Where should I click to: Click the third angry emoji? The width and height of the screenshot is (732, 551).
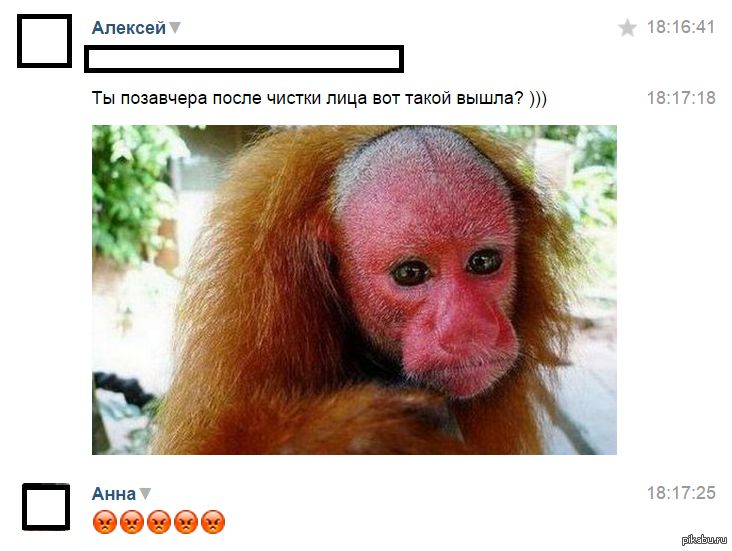159,522
